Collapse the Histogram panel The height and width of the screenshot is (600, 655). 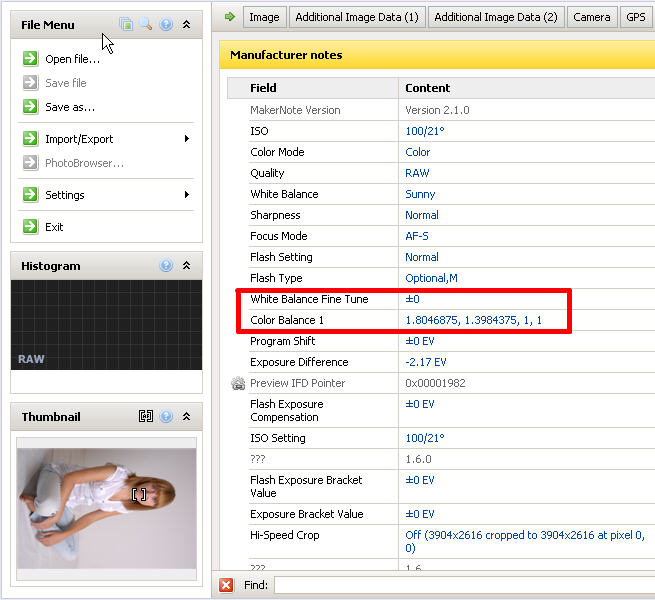186,265
